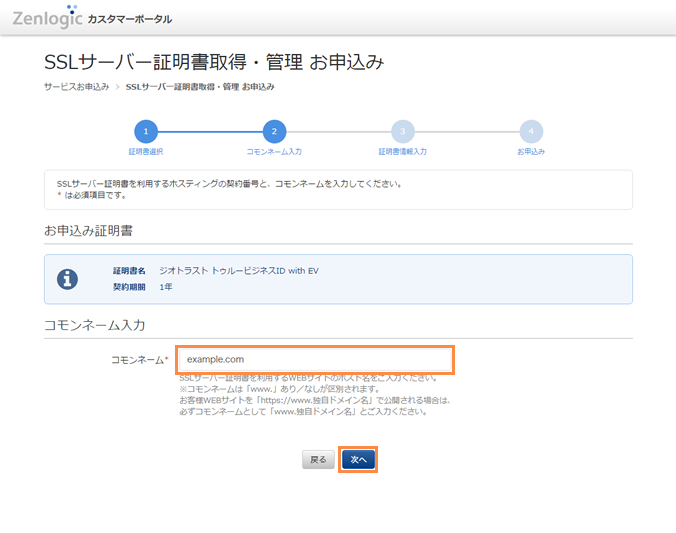Select step 3 circle 証明書情報入力
Viewport: 676px width, 533px height.
point(403,131)
